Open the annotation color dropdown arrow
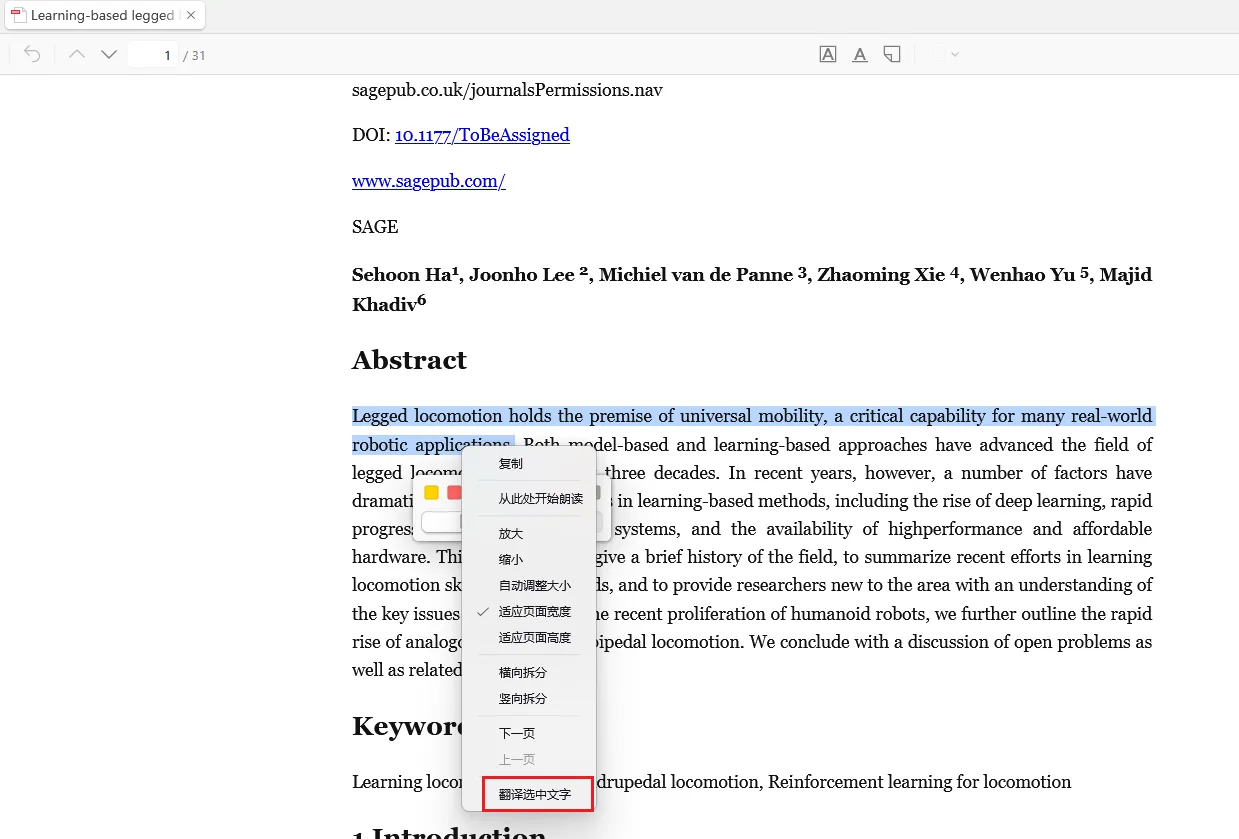The height and width of the screenshot is (839, 1239). tap(955, 54)
